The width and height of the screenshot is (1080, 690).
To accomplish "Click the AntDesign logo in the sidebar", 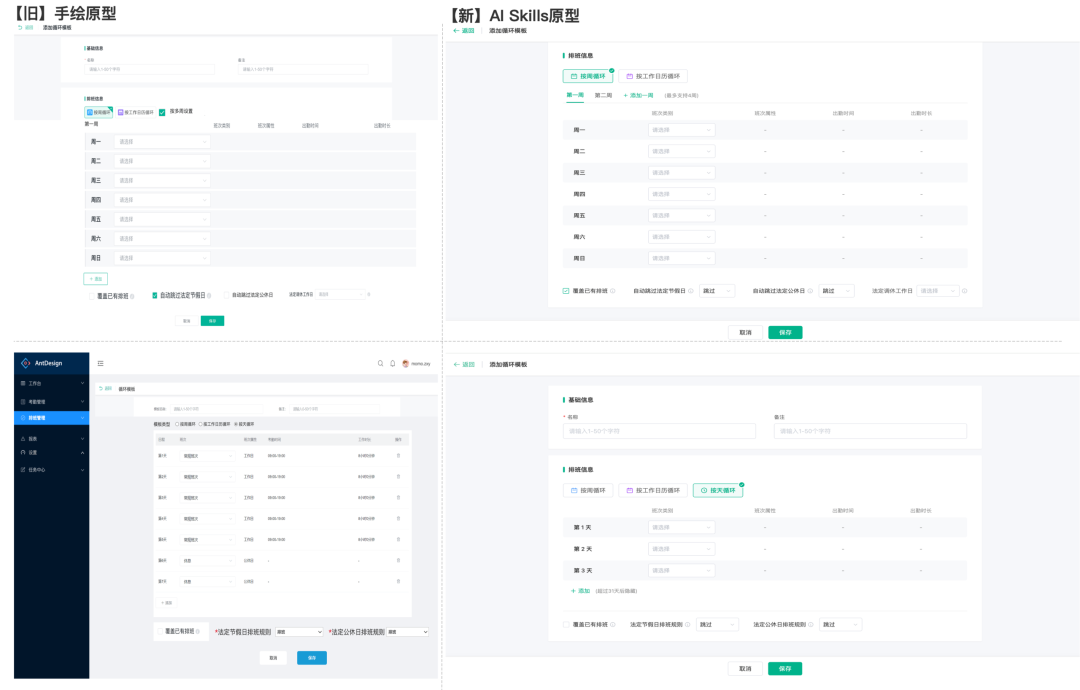I will (25, 363).
